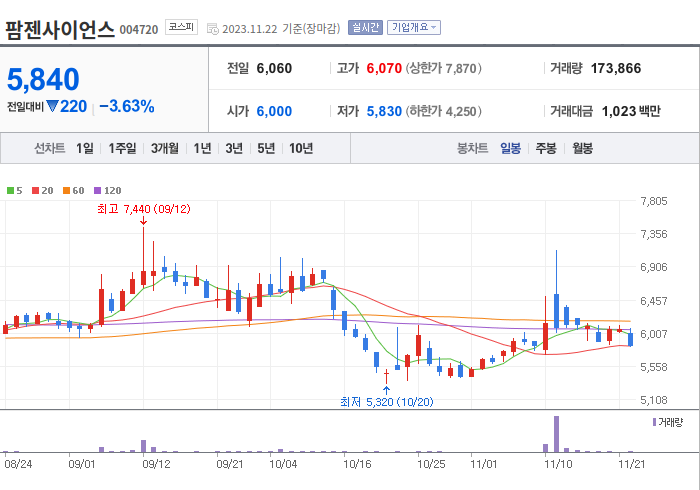Click the red arrow under the 최고 label

pyautogui.click(x=143, y=221)
